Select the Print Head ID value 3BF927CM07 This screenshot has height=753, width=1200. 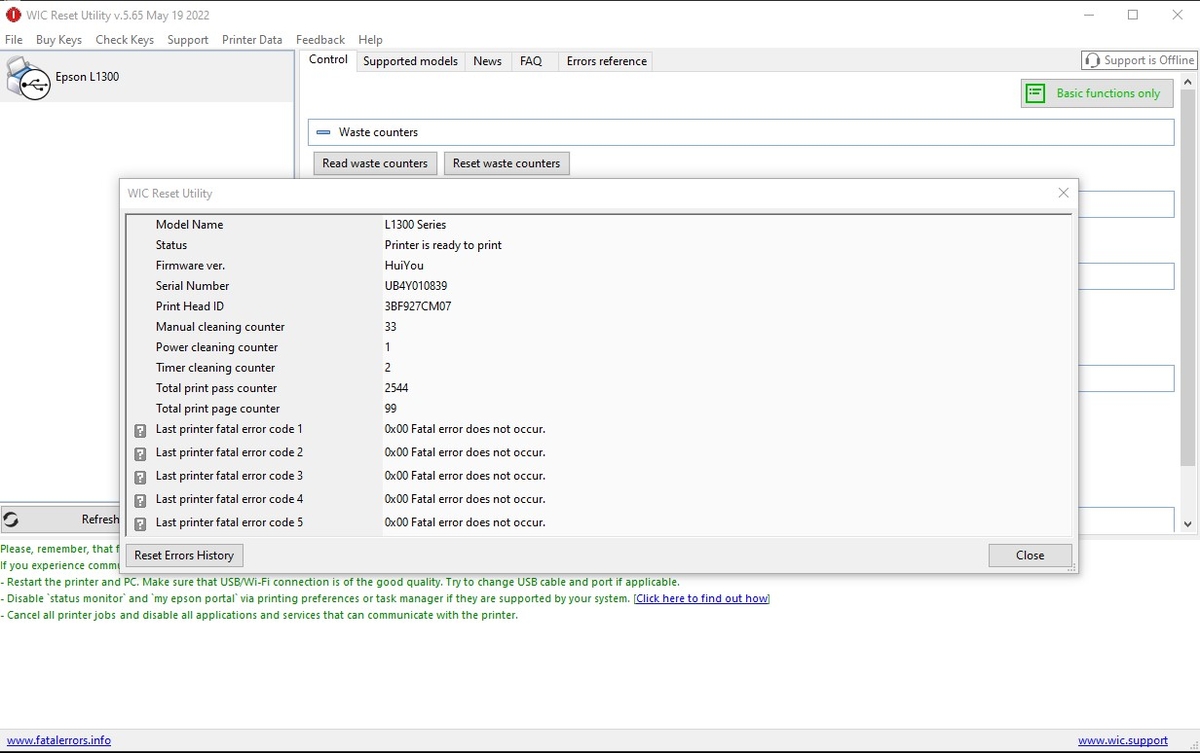pos(418,306)
